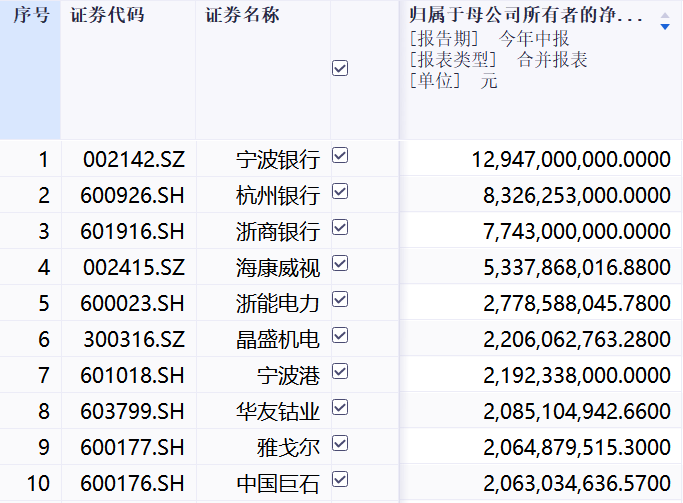This screenshot has height=503, width=683.
Task: Click the security name 华友钴业
Action: [278, 412]
